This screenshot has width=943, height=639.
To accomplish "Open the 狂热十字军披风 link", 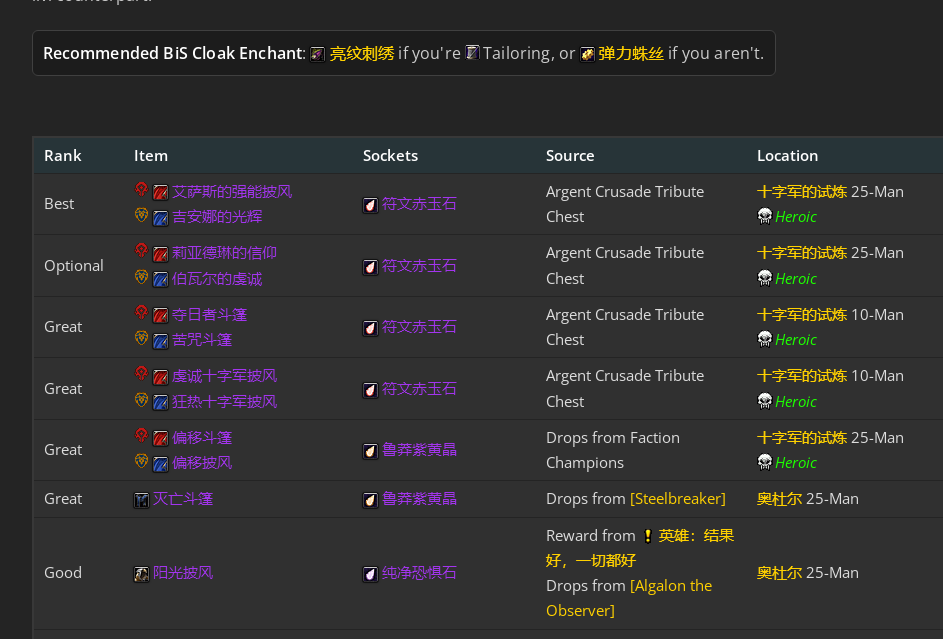I will (224, 402).
